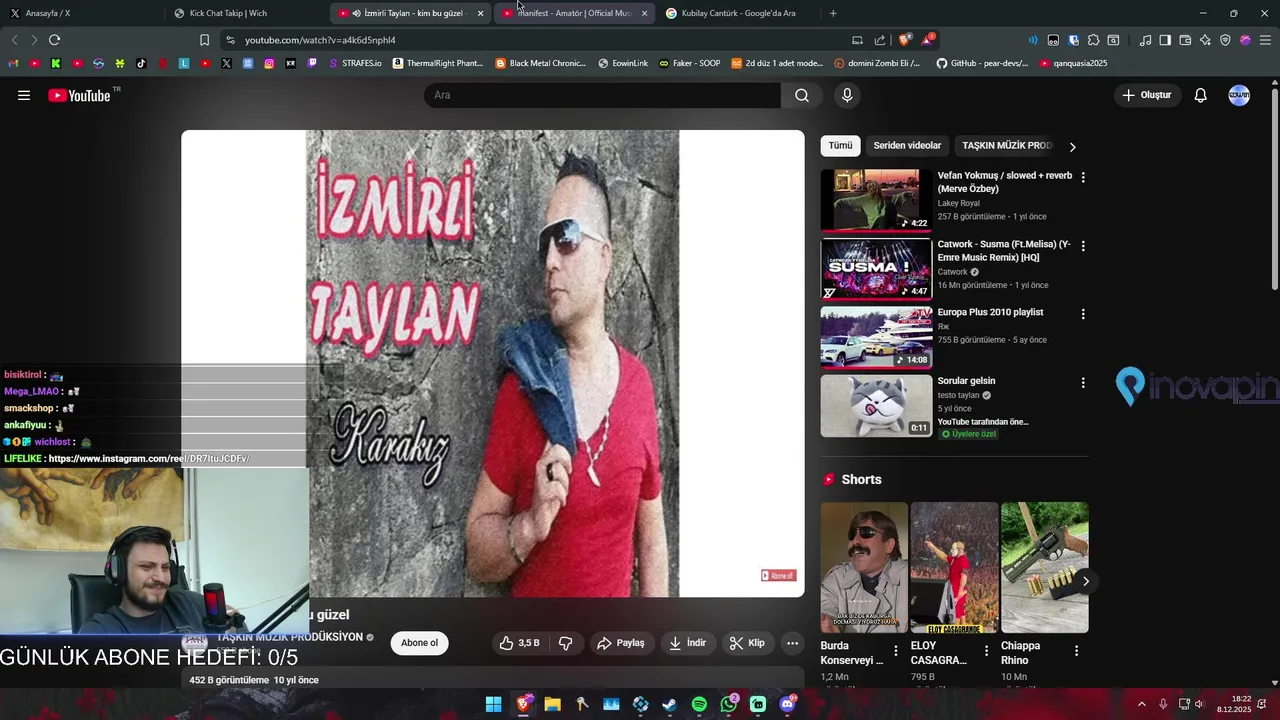This screenshot has height=720, width=1280.
Task: Open the YouTube hamburger guide menu
Action: point(24,95)
